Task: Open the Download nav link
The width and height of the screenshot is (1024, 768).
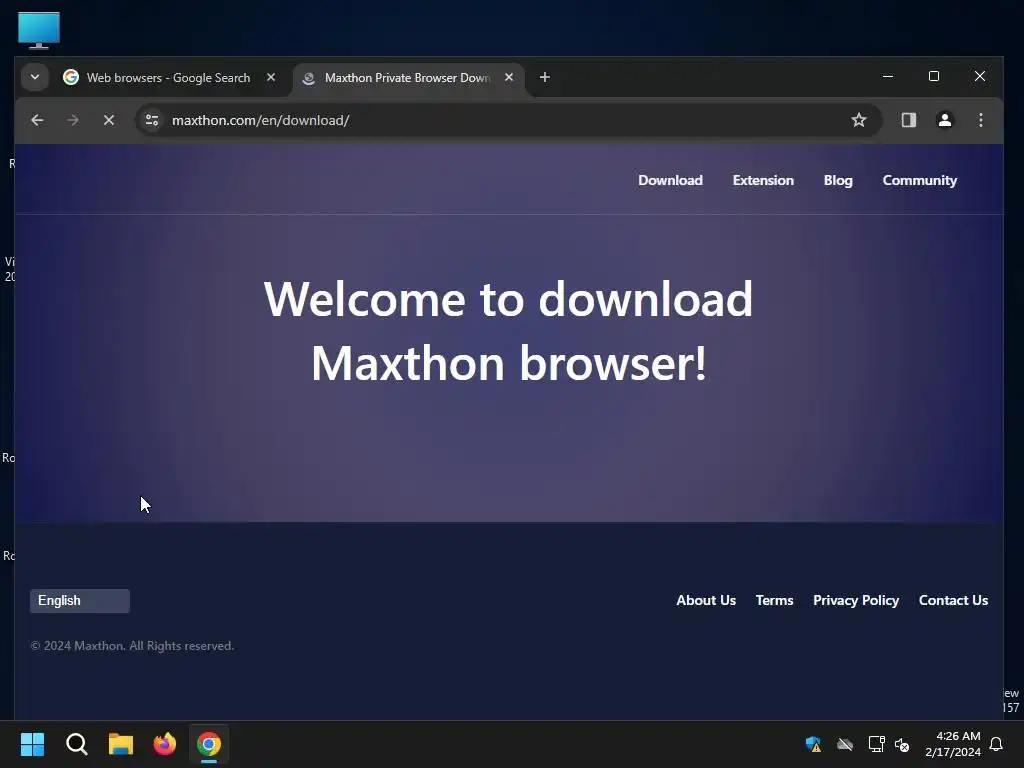Action: click(670, 180)
